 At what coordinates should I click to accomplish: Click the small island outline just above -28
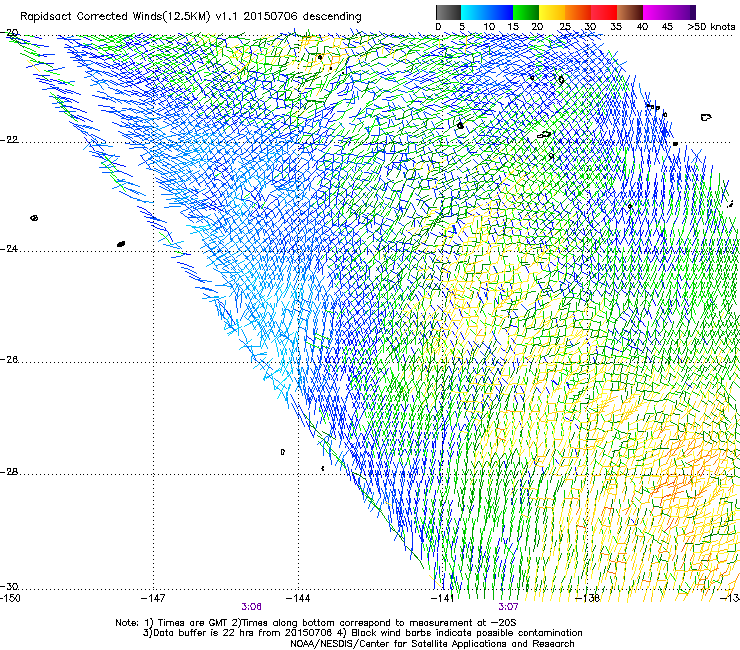point(283,452)
